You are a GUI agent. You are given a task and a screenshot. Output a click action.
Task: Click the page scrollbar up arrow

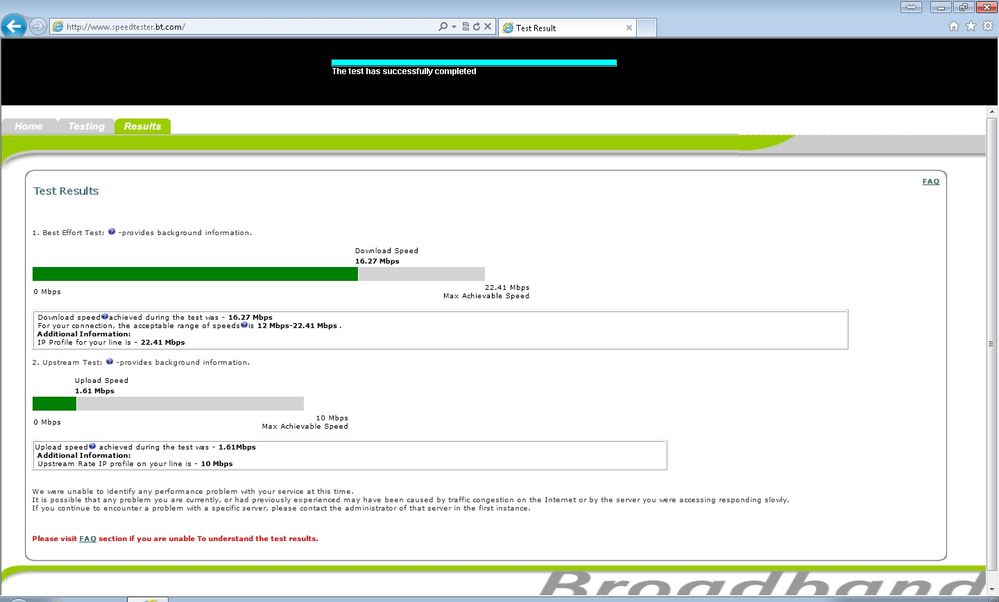(992, 112)
